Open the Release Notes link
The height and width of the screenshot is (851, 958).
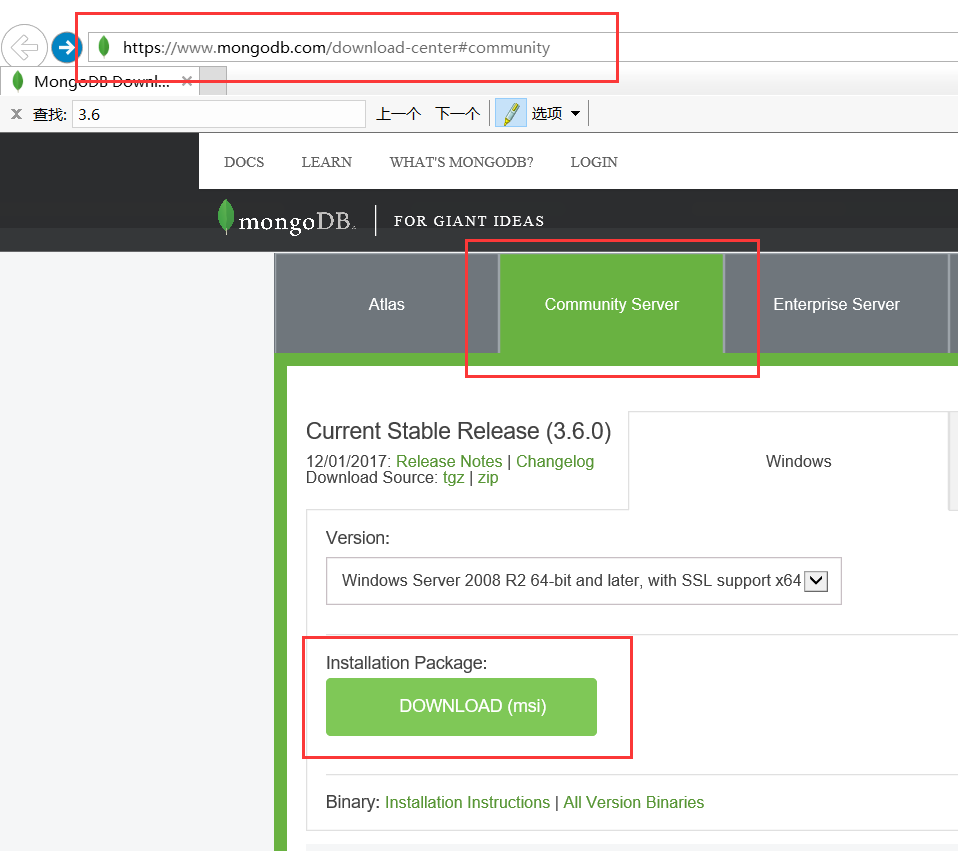(x=449, y=461)
